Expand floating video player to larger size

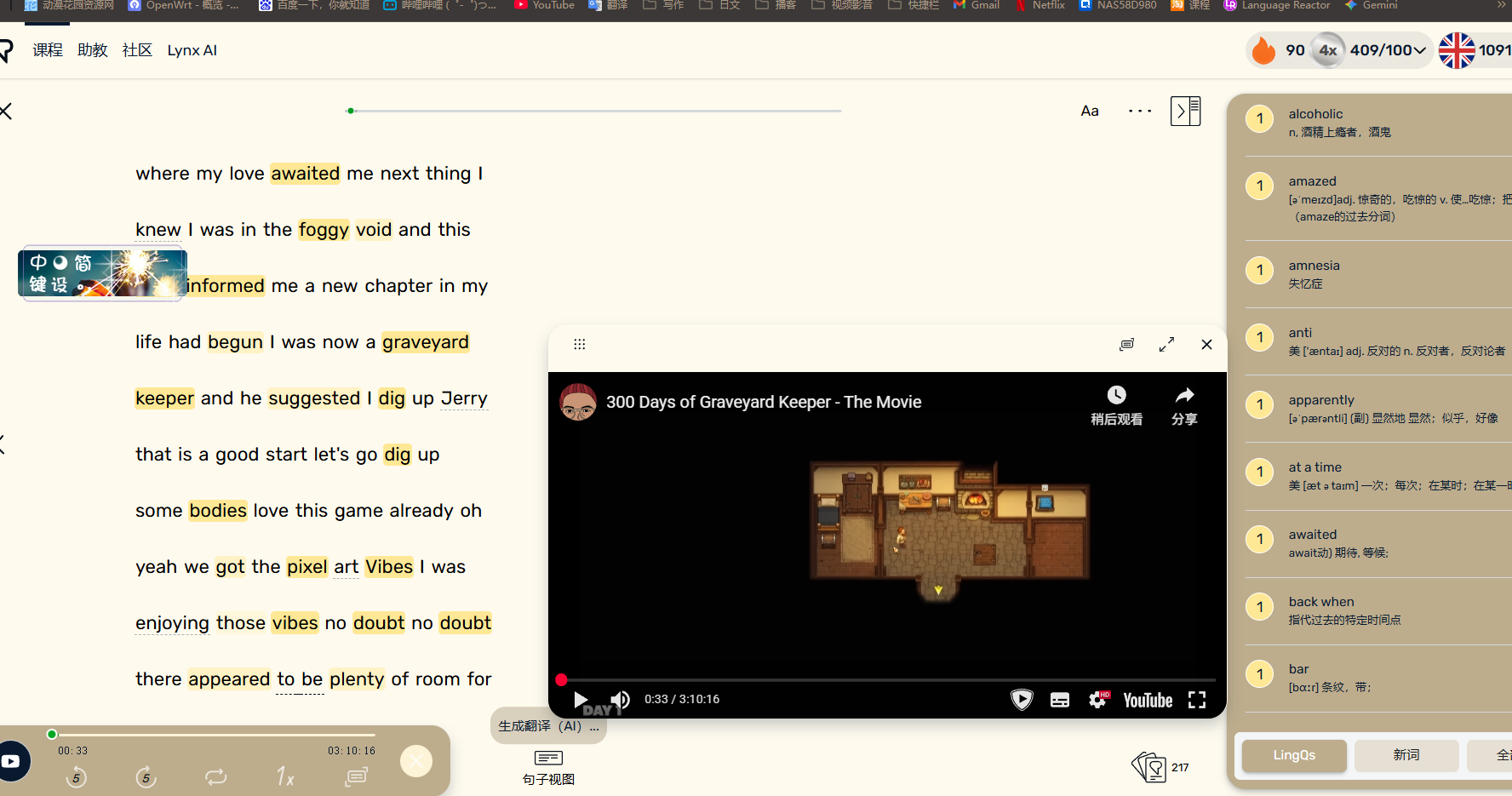pos(1166,344)
